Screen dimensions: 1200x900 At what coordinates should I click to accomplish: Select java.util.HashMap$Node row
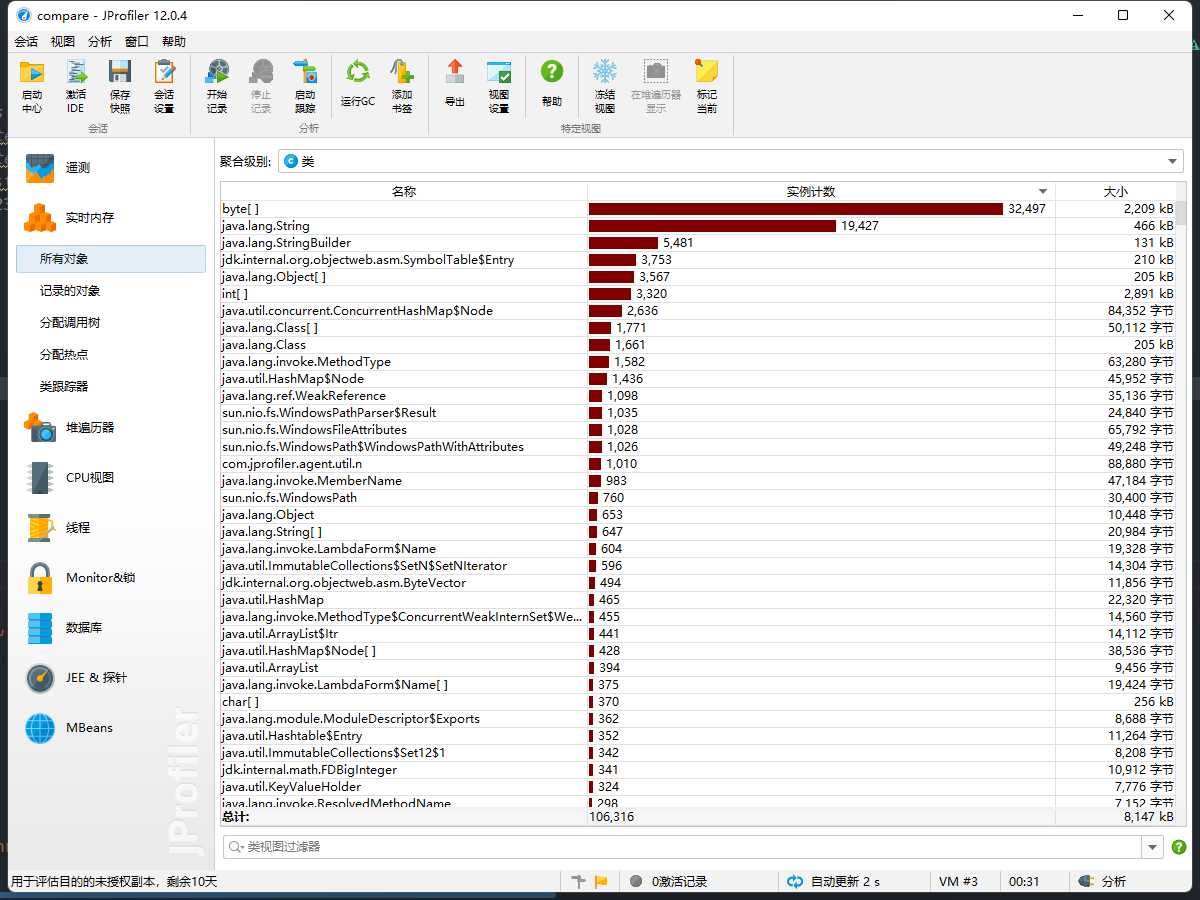click(x=698, y=379)
